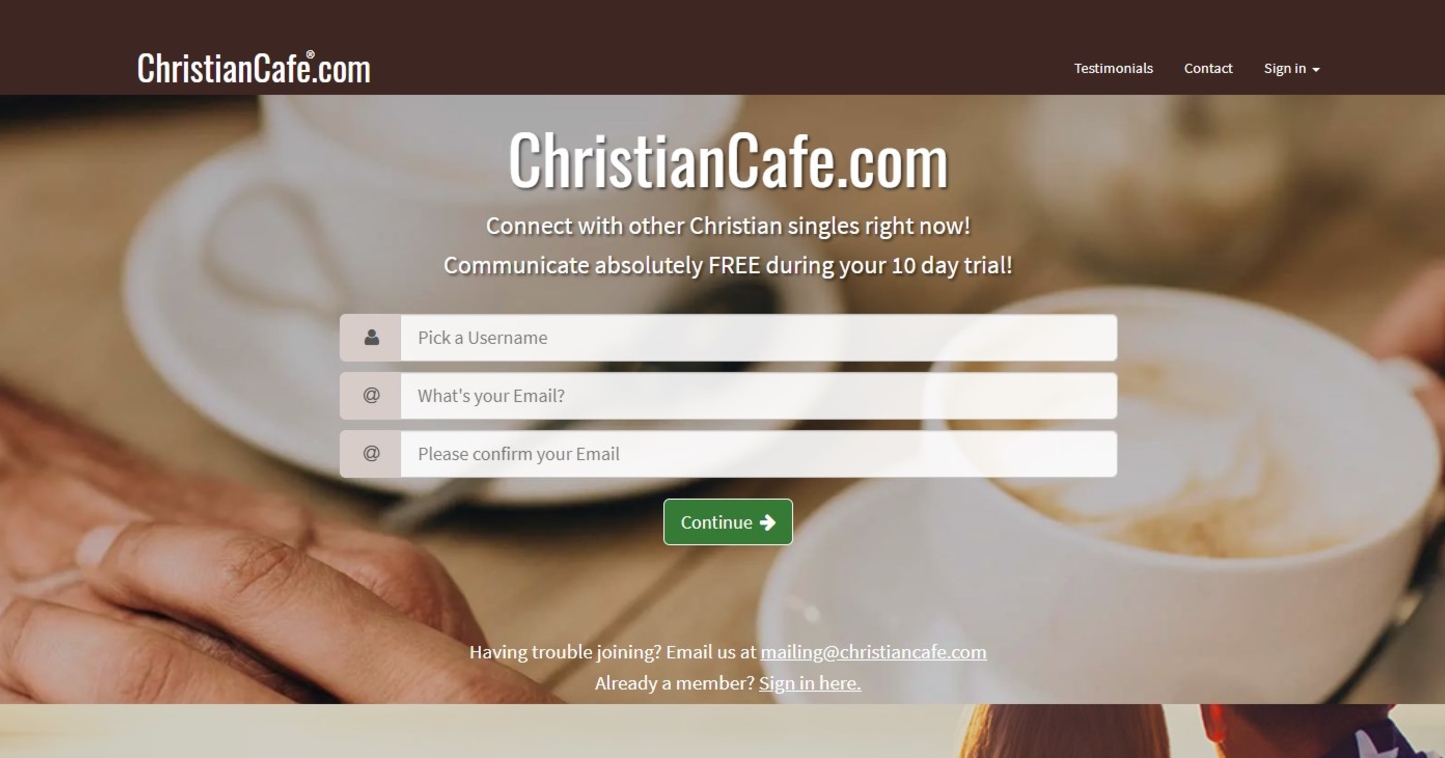Image resolution: width=1445 pixels, height=758 pixels.
Task: Click the ChristianCafe.com logo in header
Action: pyautogui.click(x=254, y=68)
